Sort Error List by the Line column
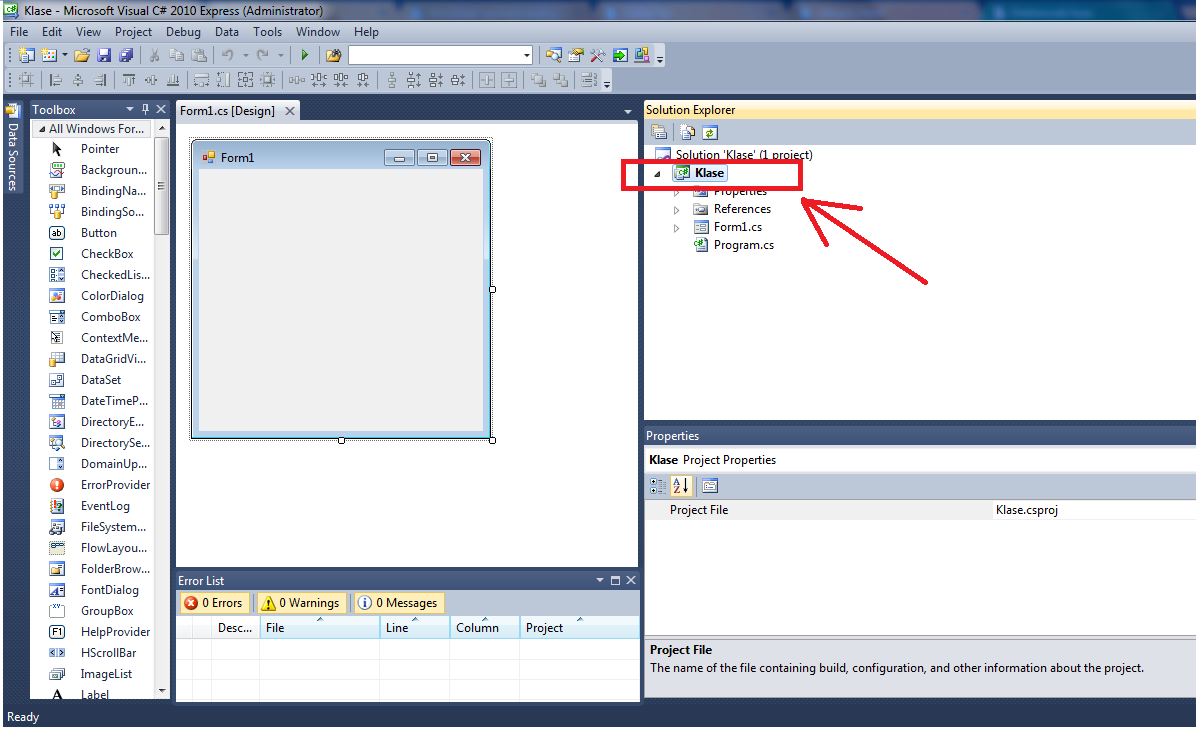The width and height of the screenshot is (1198, 732). (x=414, y=627)
